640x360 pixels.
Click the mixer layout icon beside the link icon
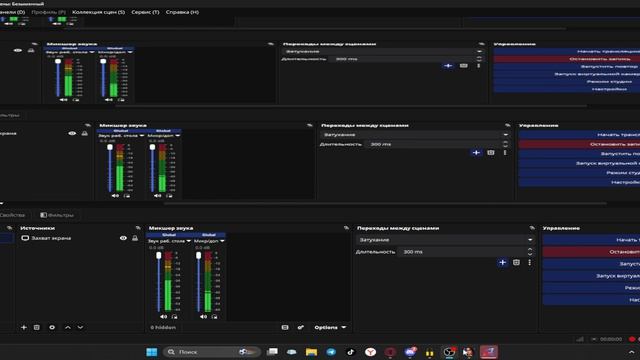point(285,327)
